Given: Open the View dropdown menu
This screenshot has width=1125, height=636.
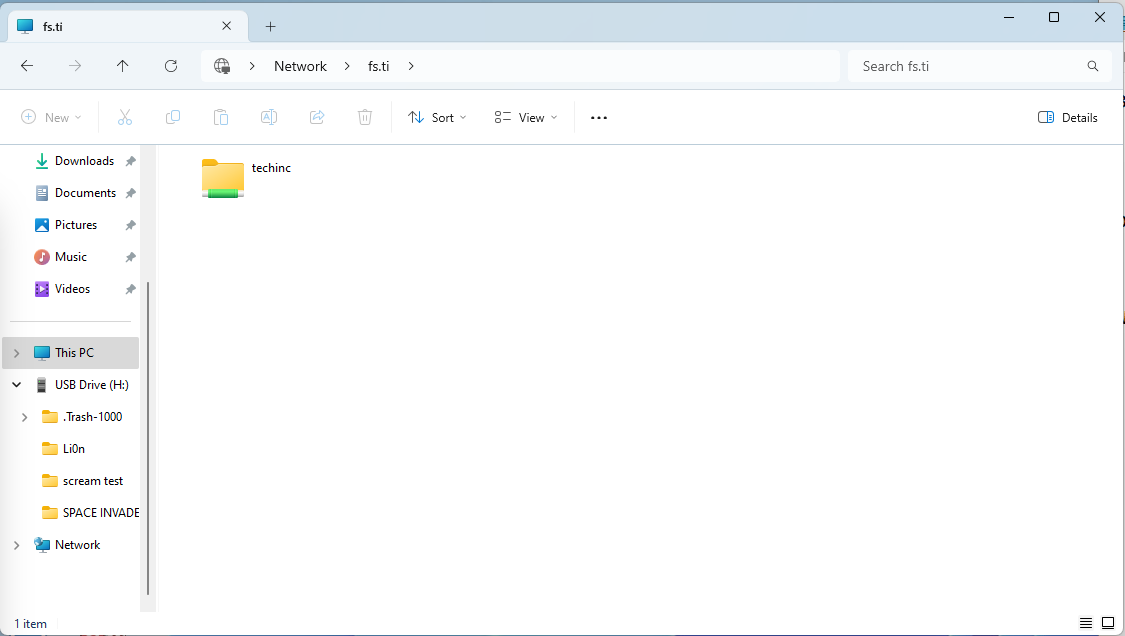Looking at the screenshot, I should [x=526, y=117].
